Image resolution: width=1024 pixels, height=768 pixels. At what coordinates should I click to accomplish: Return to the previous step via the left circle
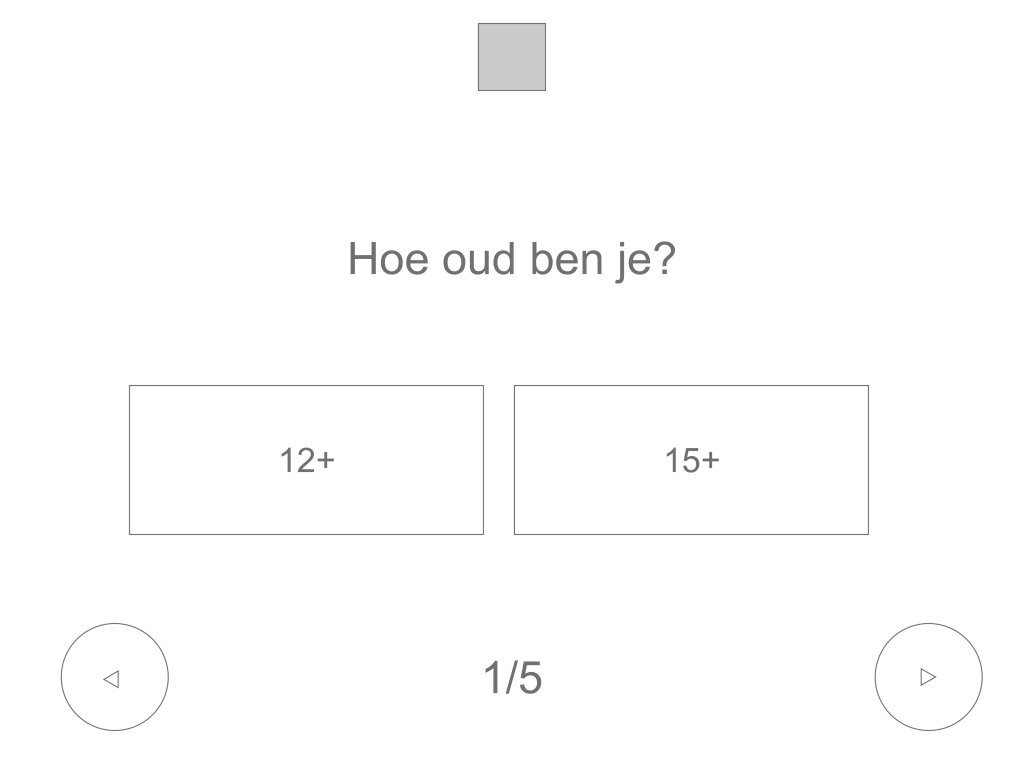pos(114,677)
